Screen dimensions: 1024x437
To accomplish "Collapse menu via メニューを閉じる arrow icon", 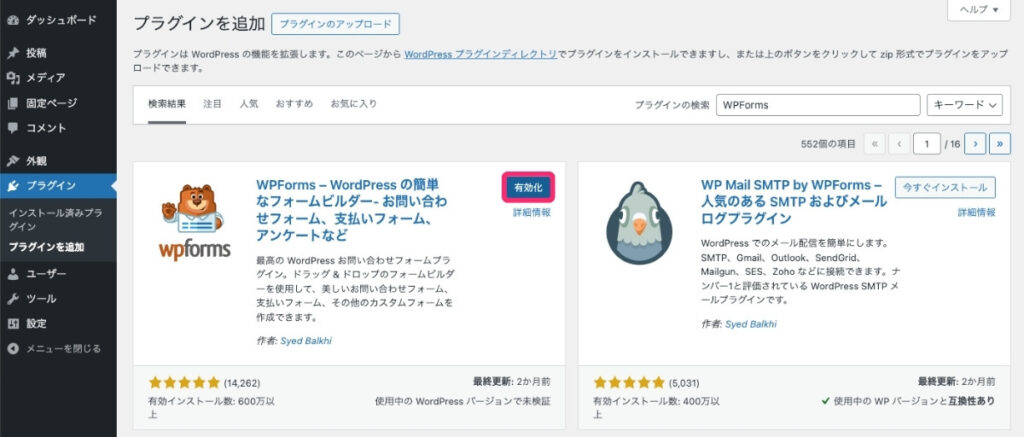I will (13, 349).
